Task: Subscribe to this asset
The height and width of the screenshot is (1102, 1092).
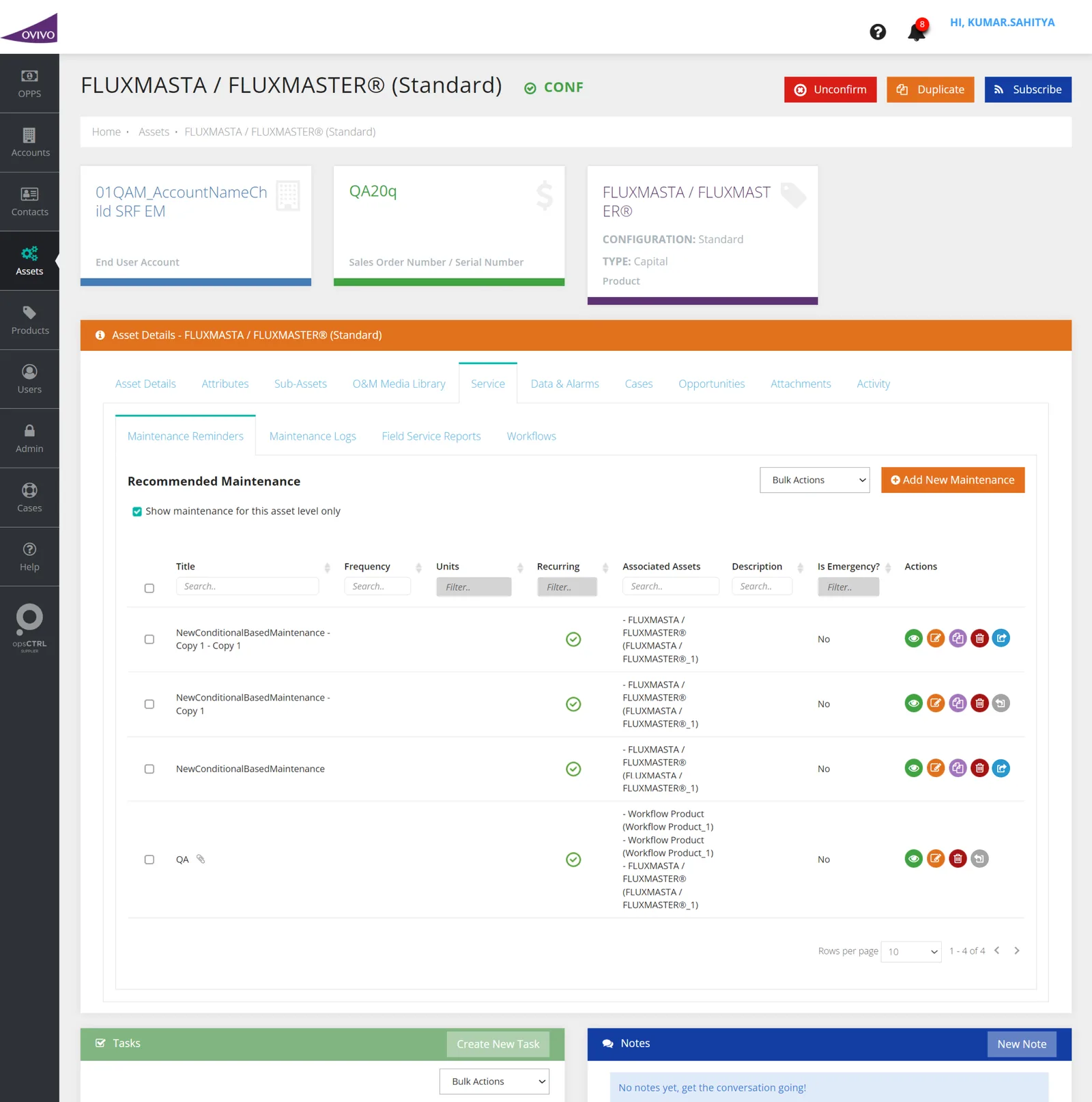Action: [1028, 89]
